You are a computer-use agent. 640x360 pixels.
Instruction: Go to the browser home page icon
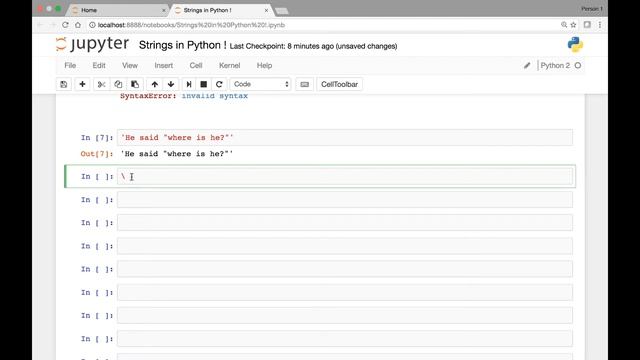coord(78,25)
